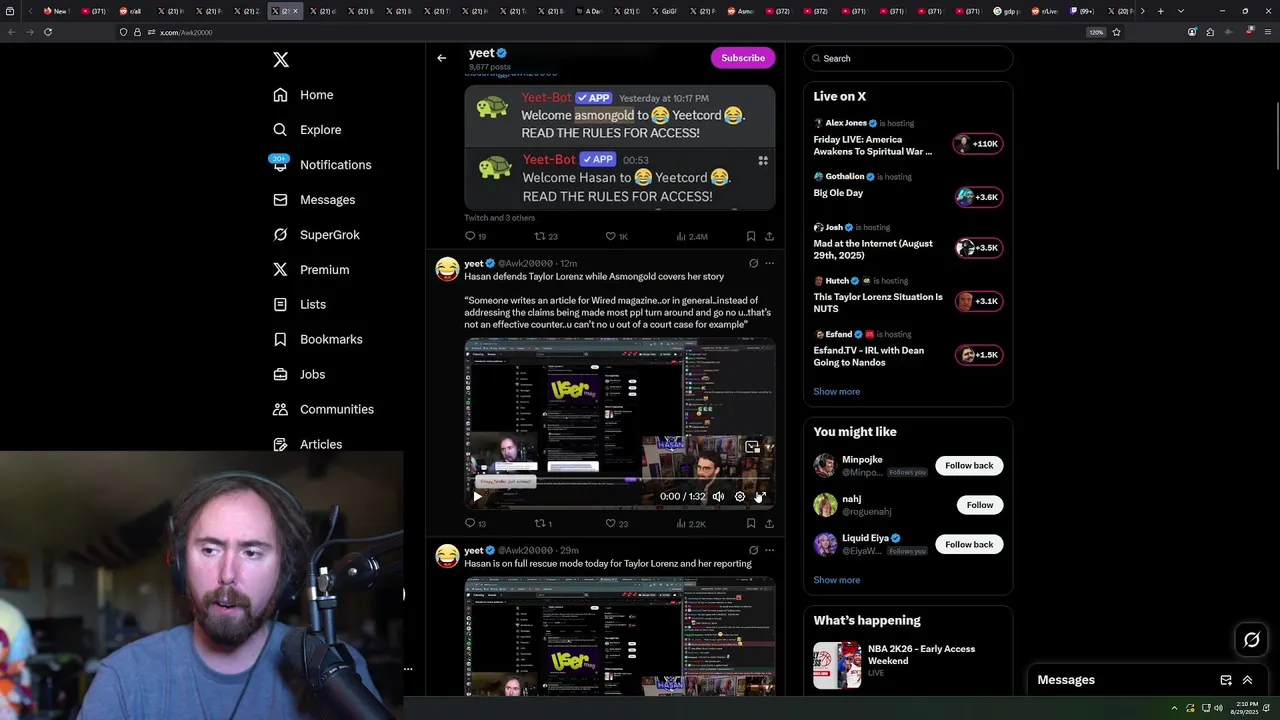Open Messages via the sidebar envelope icon

[280, 200]
